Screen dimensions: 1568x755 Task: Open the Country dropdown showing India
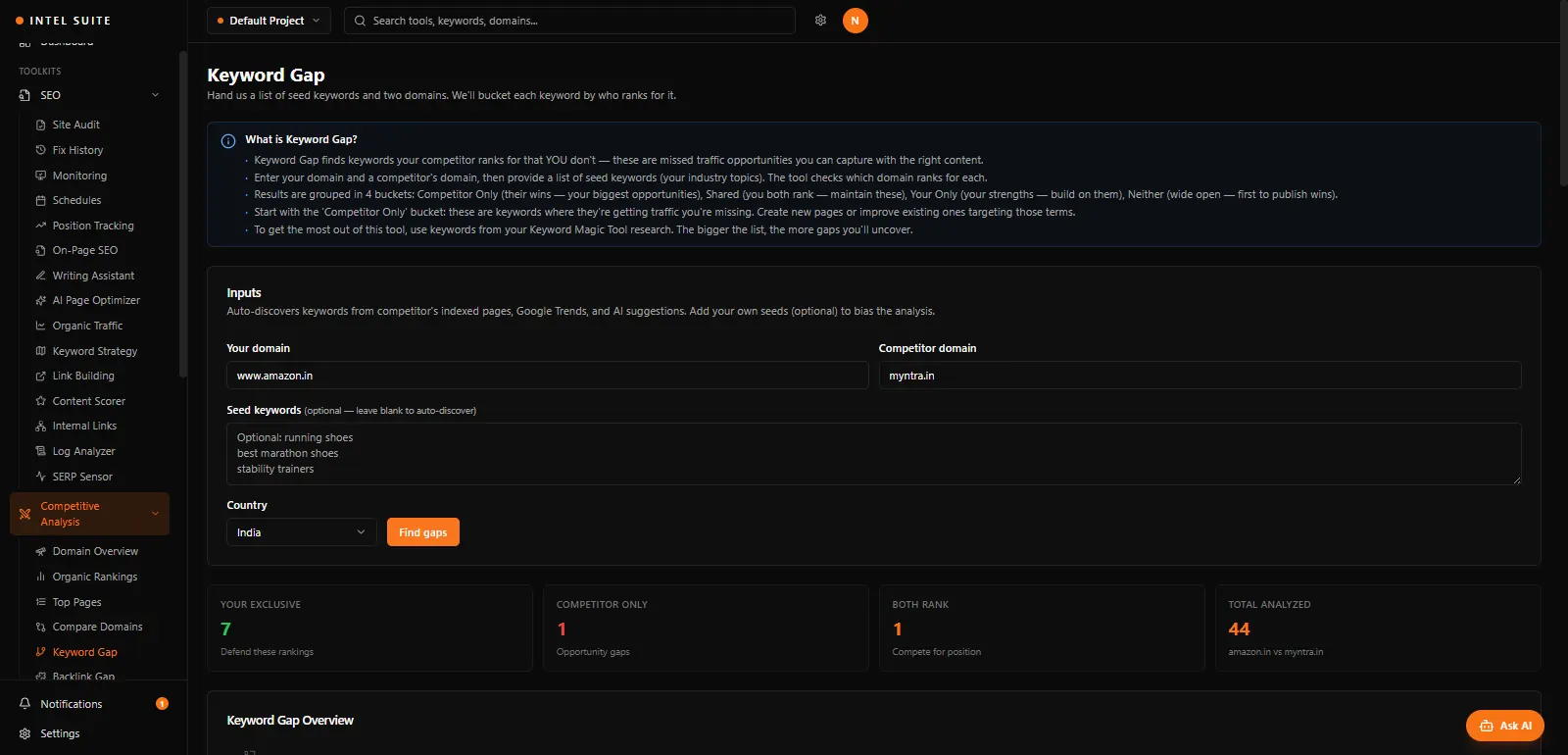[302, 532]
